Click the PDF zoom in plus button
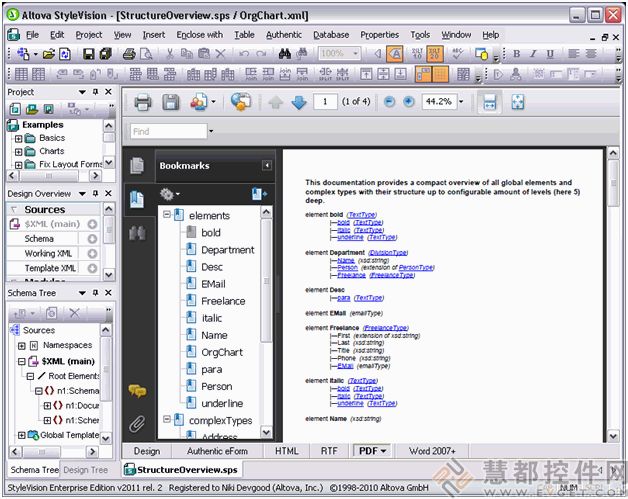 click(409, 102)
